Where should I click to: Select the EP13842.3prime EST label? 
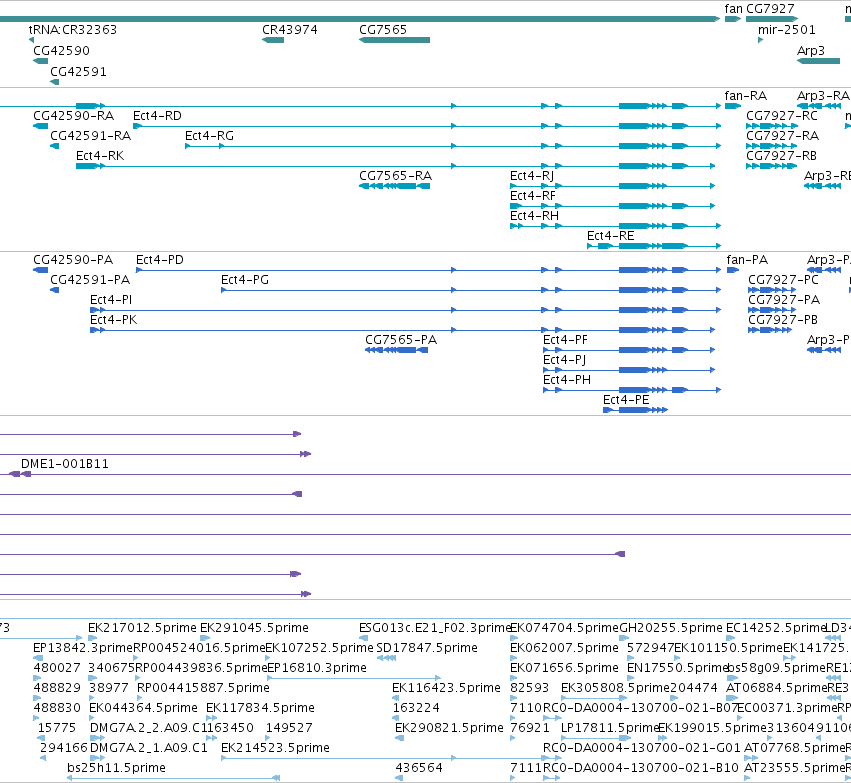(83, 648)
